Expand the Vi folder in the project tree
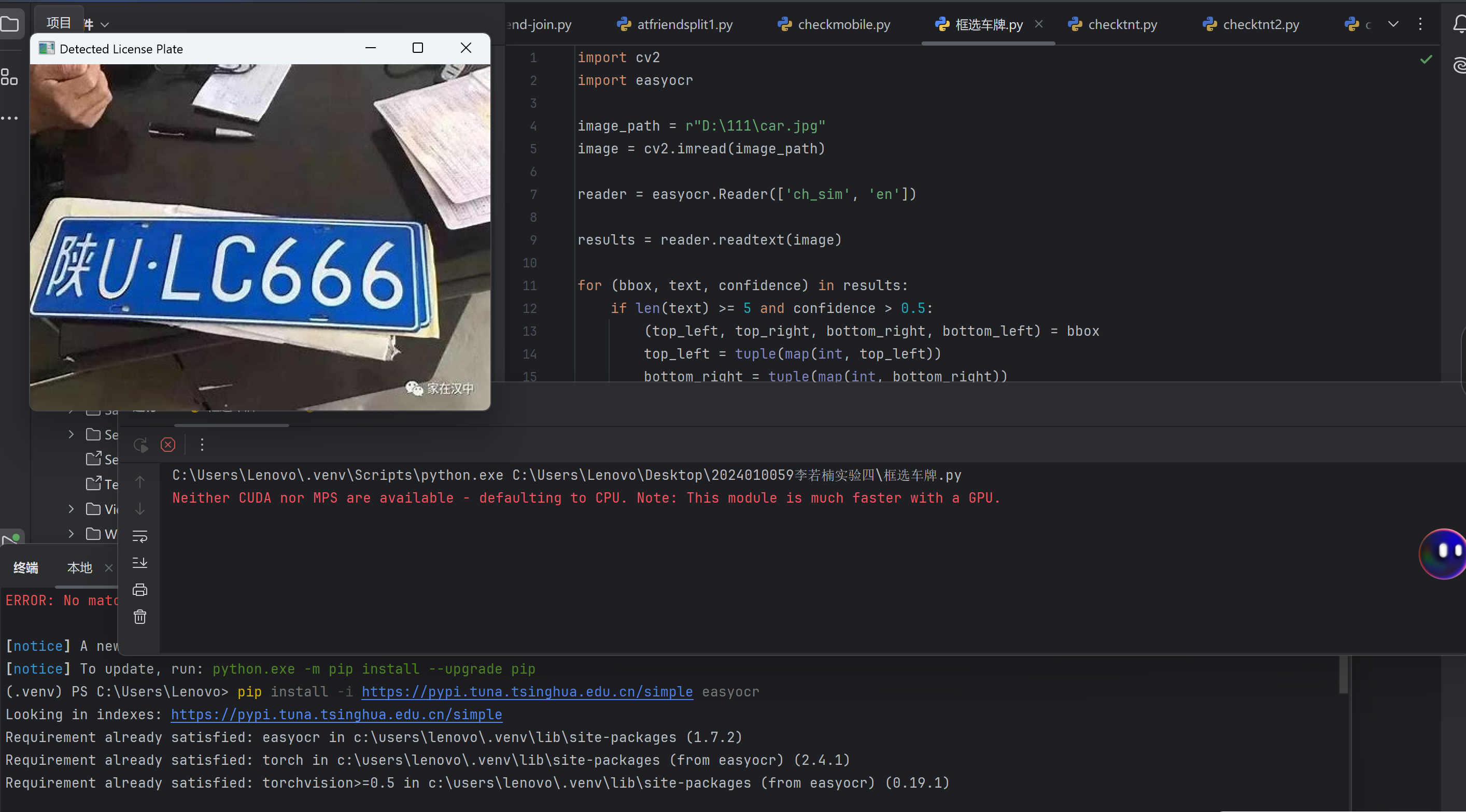The width and height of the screenshot is (1466, 812). click(x=71, y=509)
